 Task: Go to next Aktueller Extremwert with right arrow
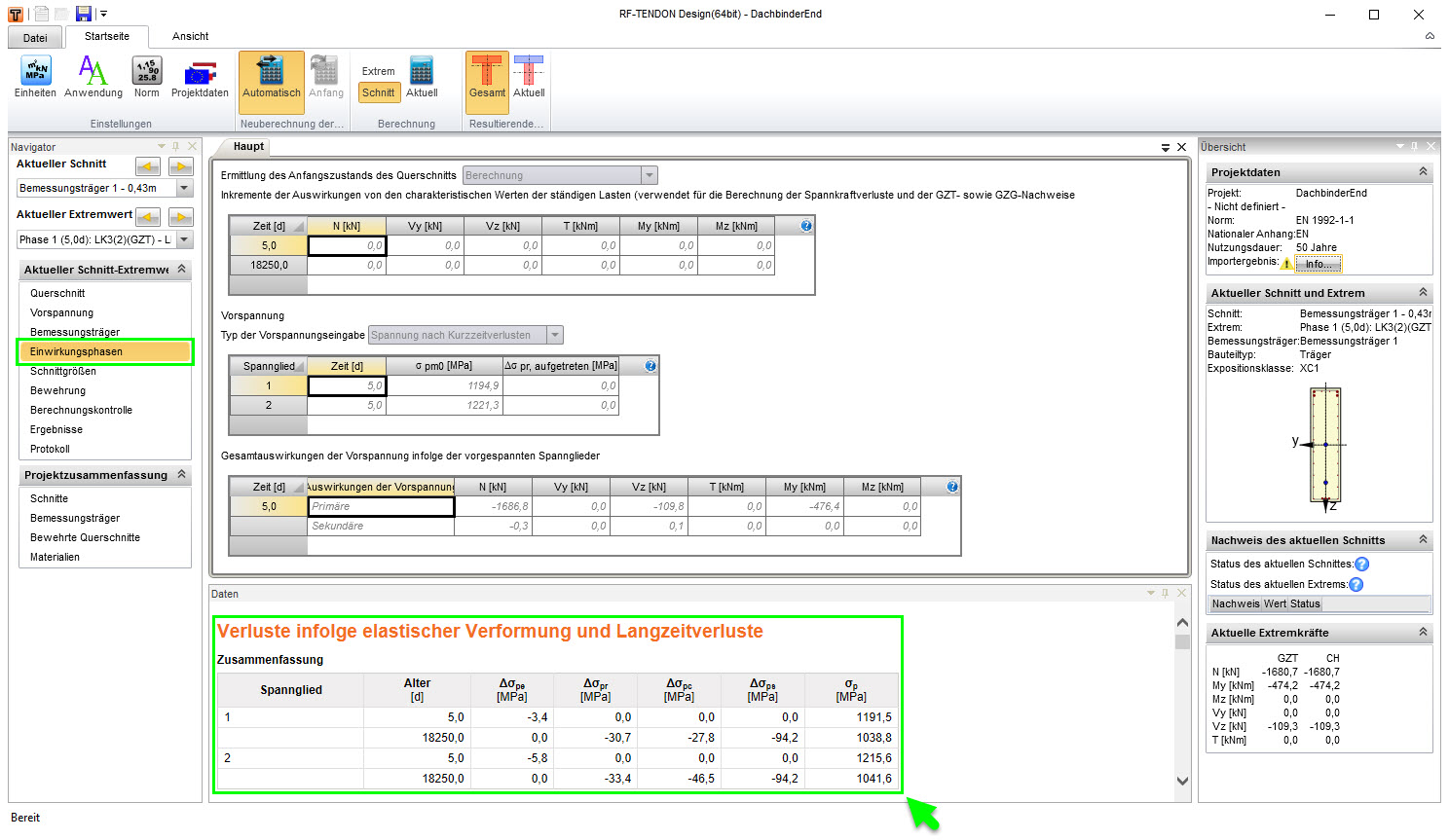tap(181, 216)
